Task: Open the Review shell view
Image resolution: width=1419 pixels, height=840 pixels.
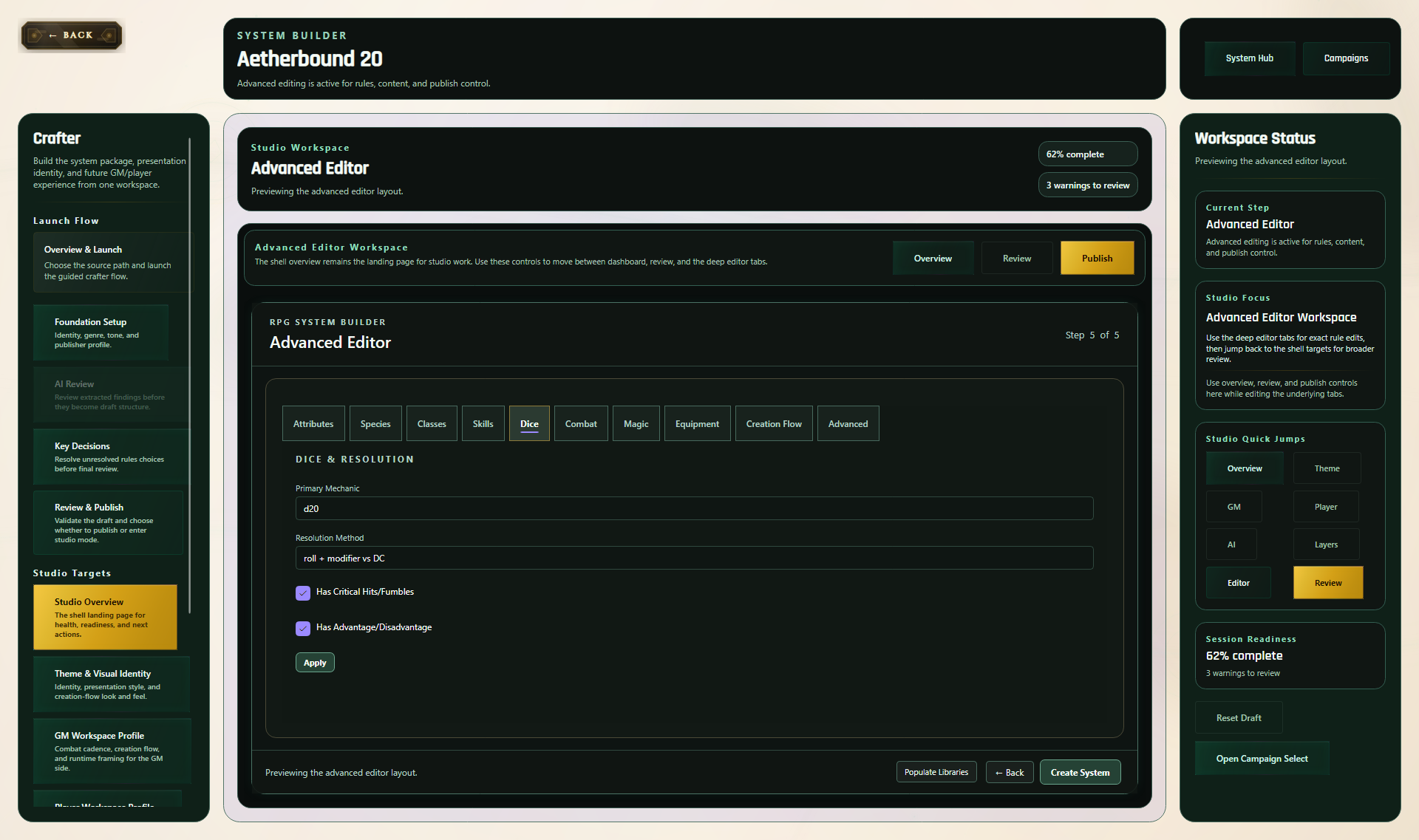Action: click(1016, 257)
